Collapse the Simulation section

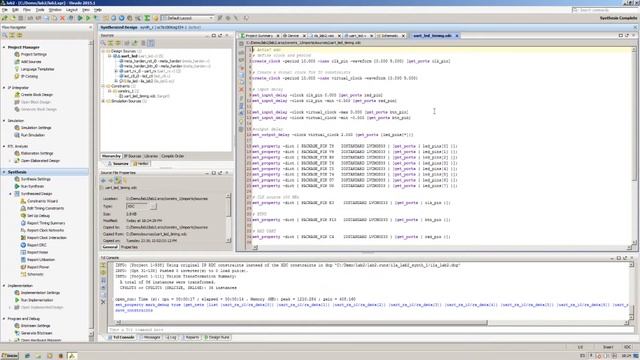(x=4, y=121)
